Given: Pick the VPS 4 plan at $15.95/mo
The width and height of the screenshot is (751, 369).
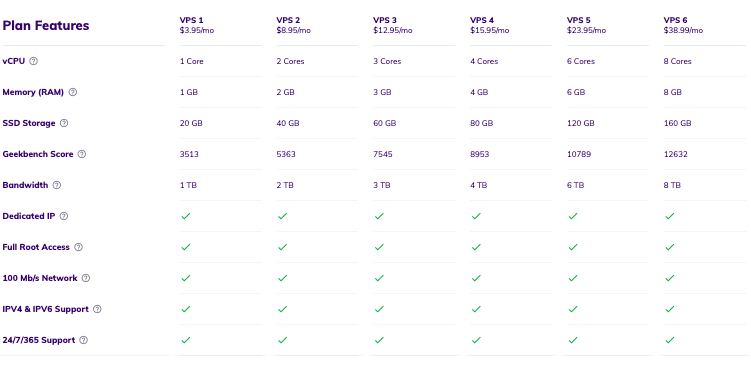Looking at the screenshot, I should coord(489,25).
